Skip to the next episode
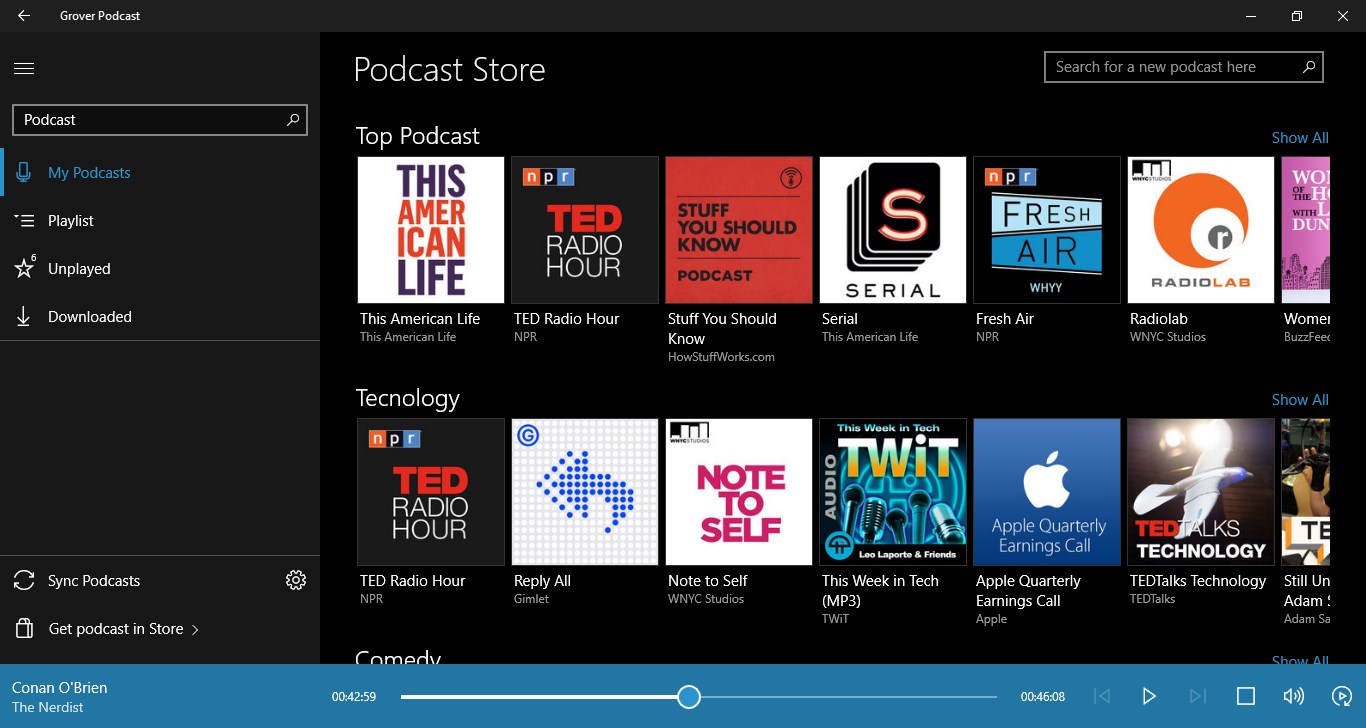Screen dimensions: 1366x728 coord(1196,696)
